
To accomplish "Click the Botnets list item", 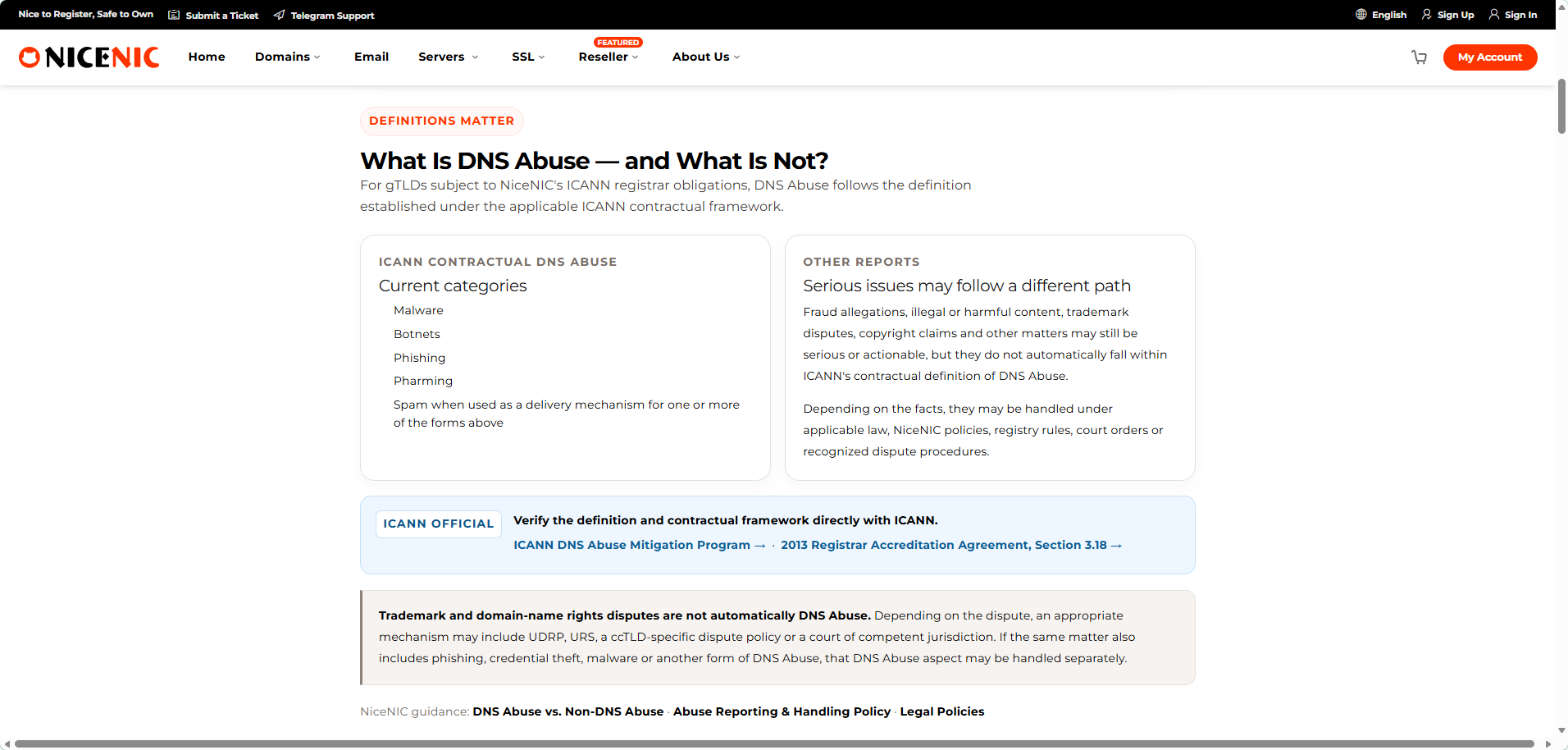I will click(x=417, y=334).
